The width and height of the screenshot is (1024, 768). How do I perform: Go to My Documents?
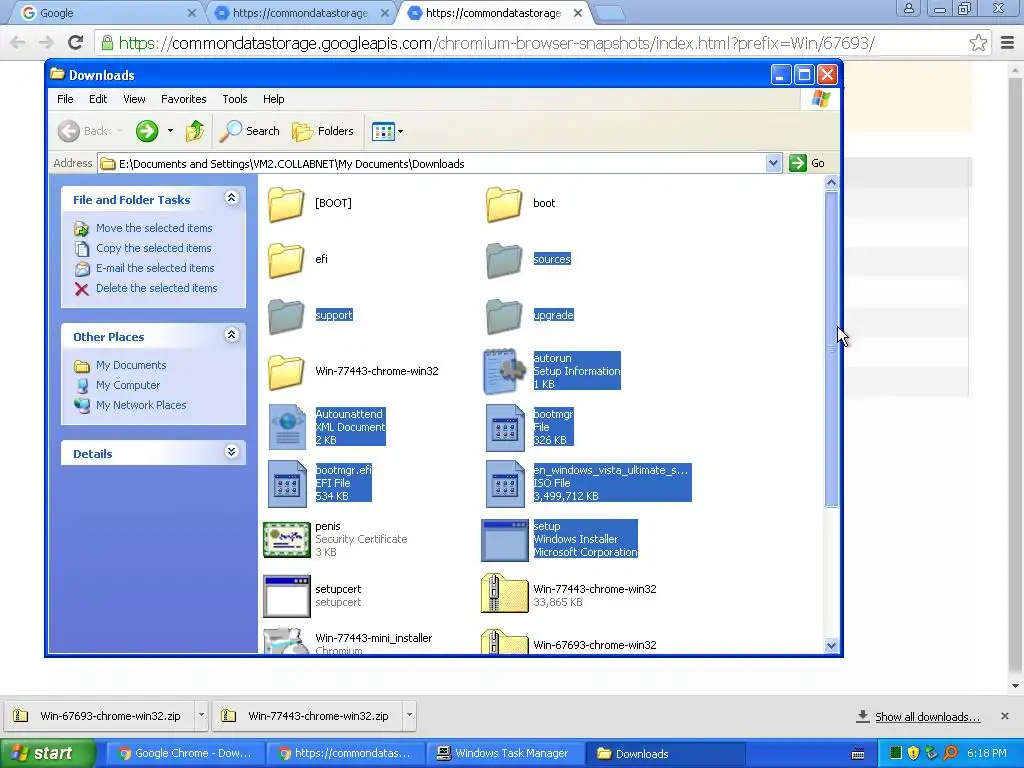click(x=131, y=366)
